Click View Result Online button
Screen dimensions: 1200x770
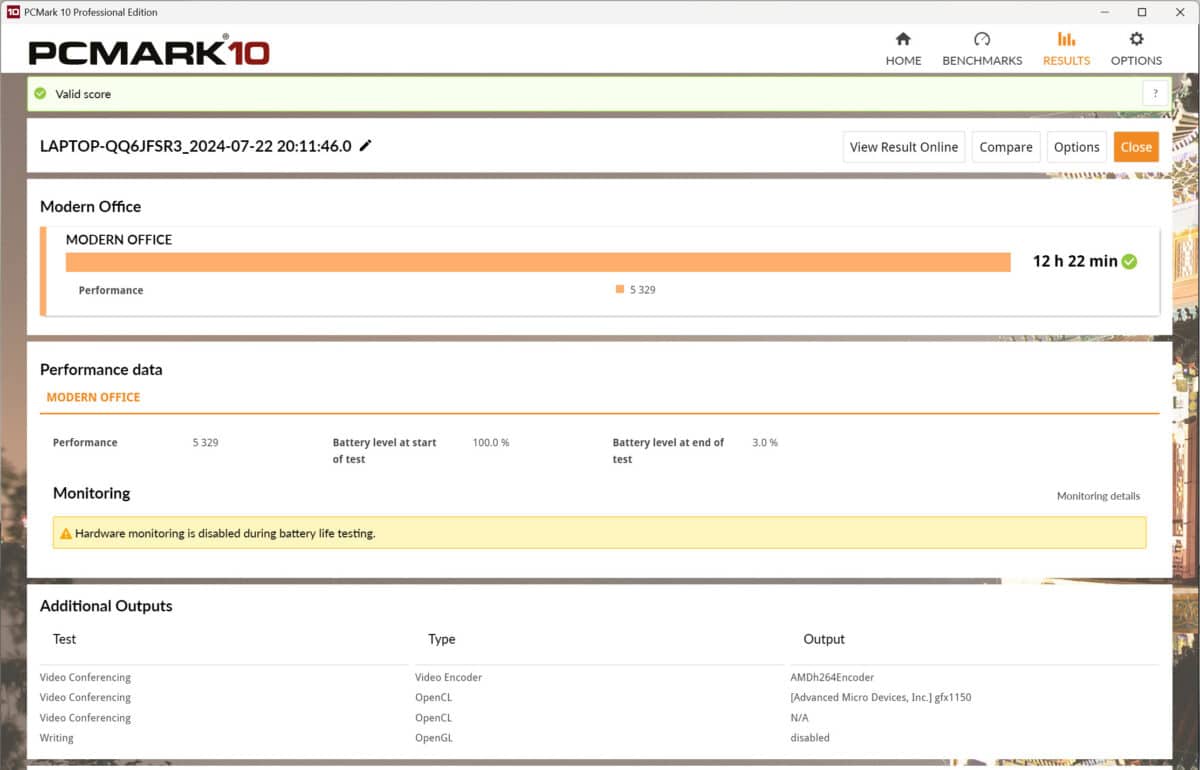(904, 147)
